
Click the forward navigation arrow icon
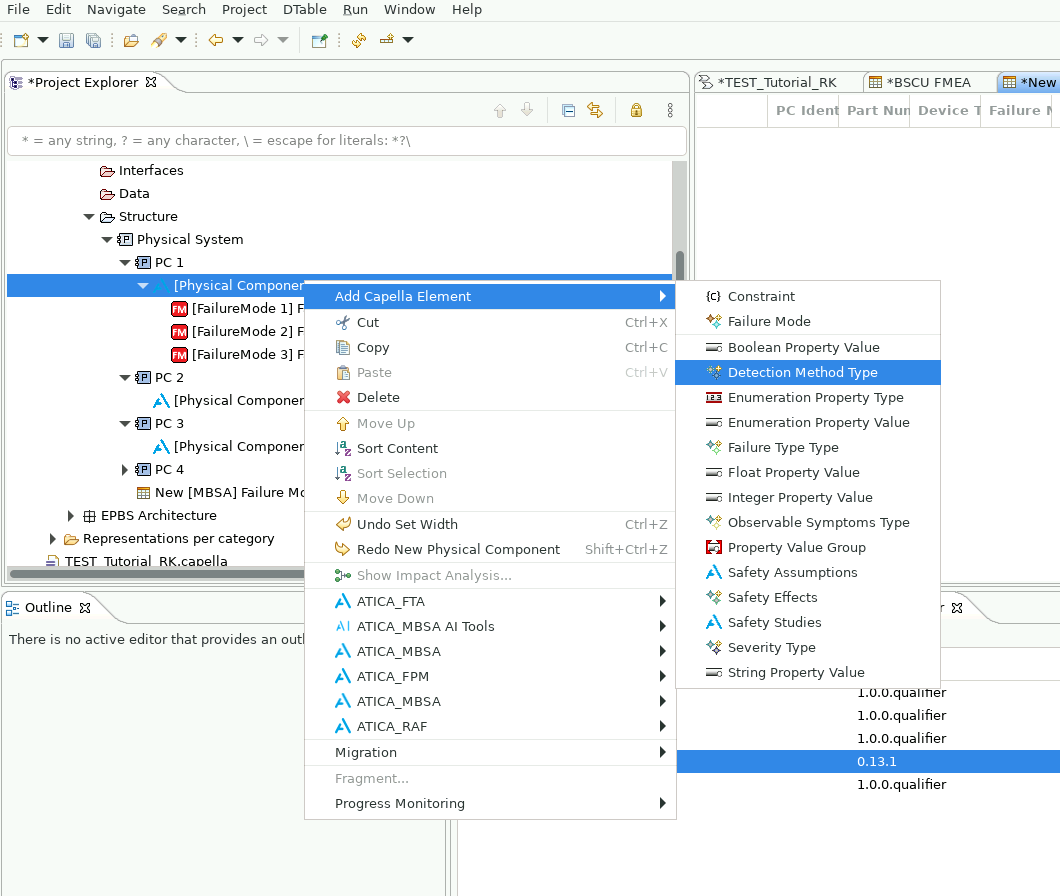tap(261, 41)
